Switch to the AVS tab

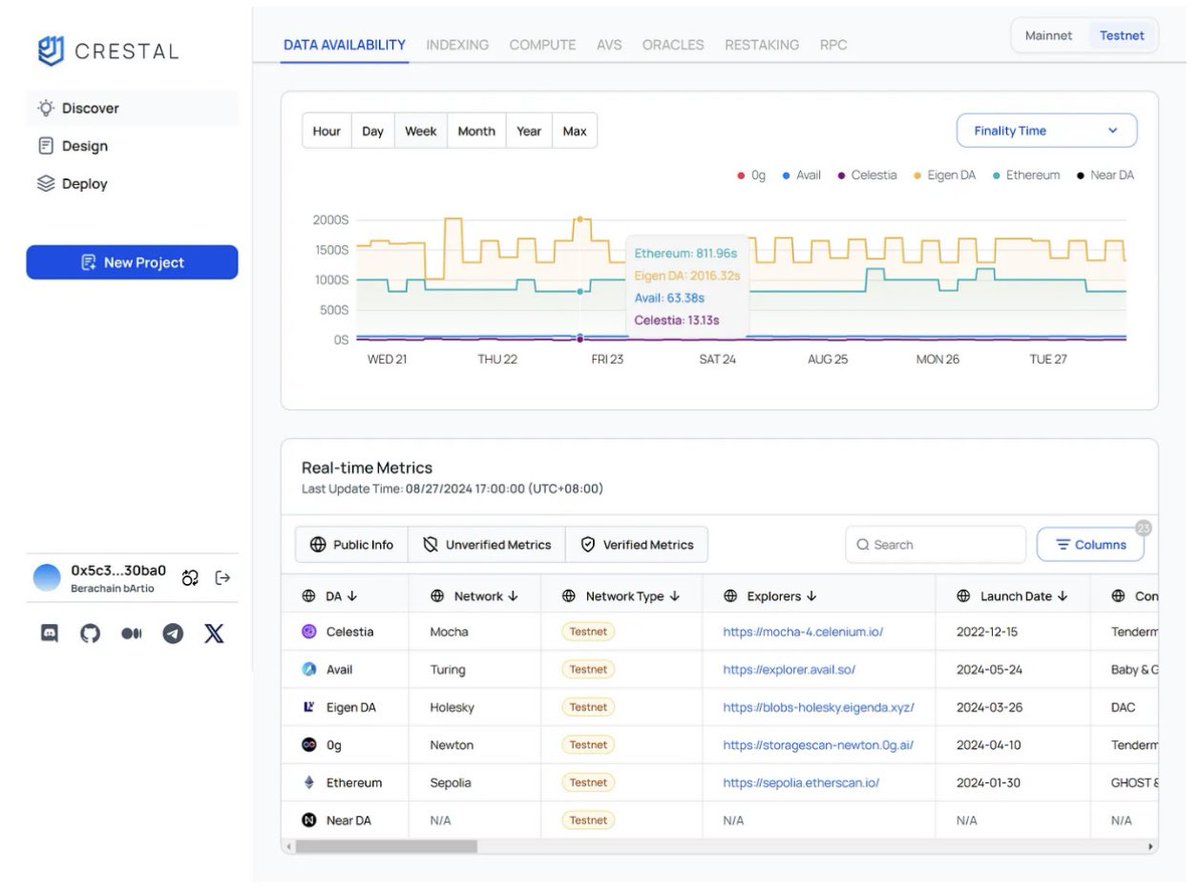coord(609,45)
